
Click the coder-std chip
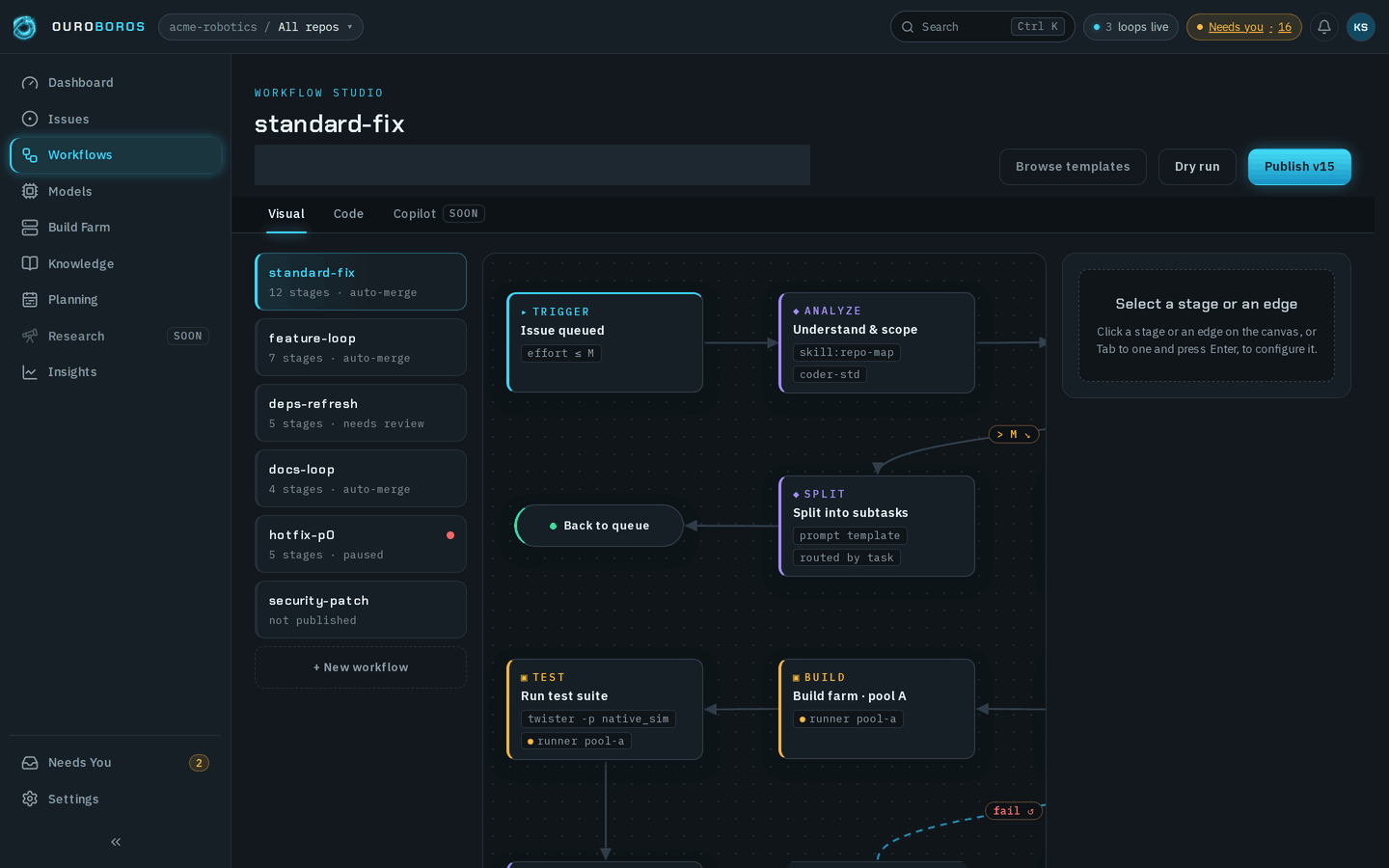pyautogui.click(x=830, y=375)
